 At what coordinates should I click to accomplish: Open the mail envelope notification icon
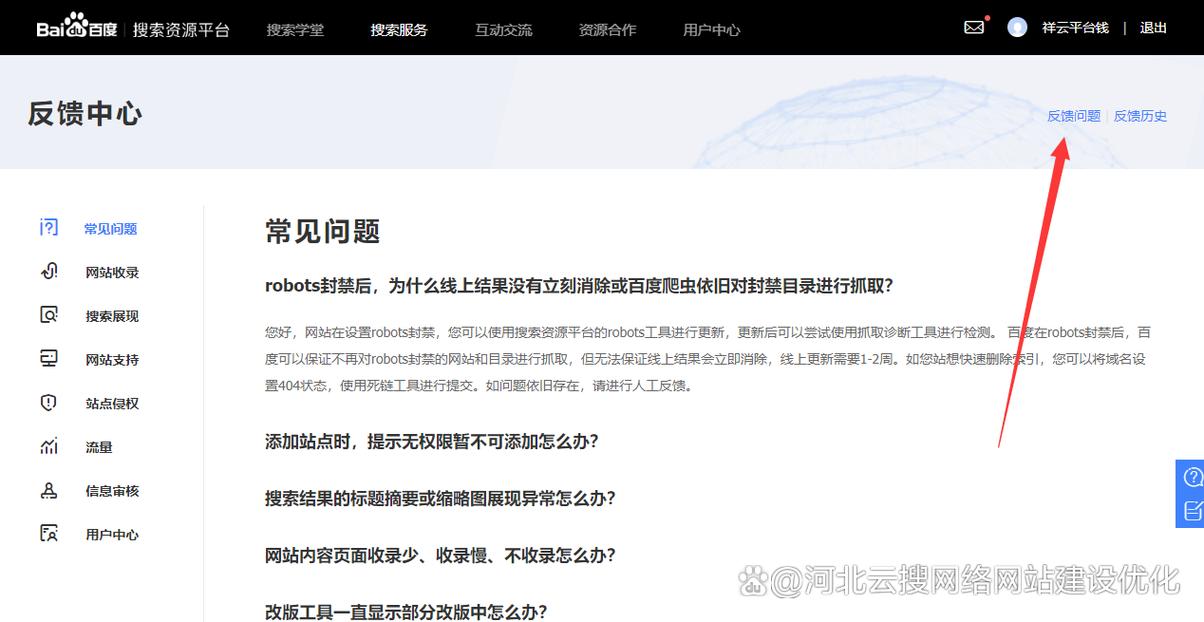pos(974,27)
